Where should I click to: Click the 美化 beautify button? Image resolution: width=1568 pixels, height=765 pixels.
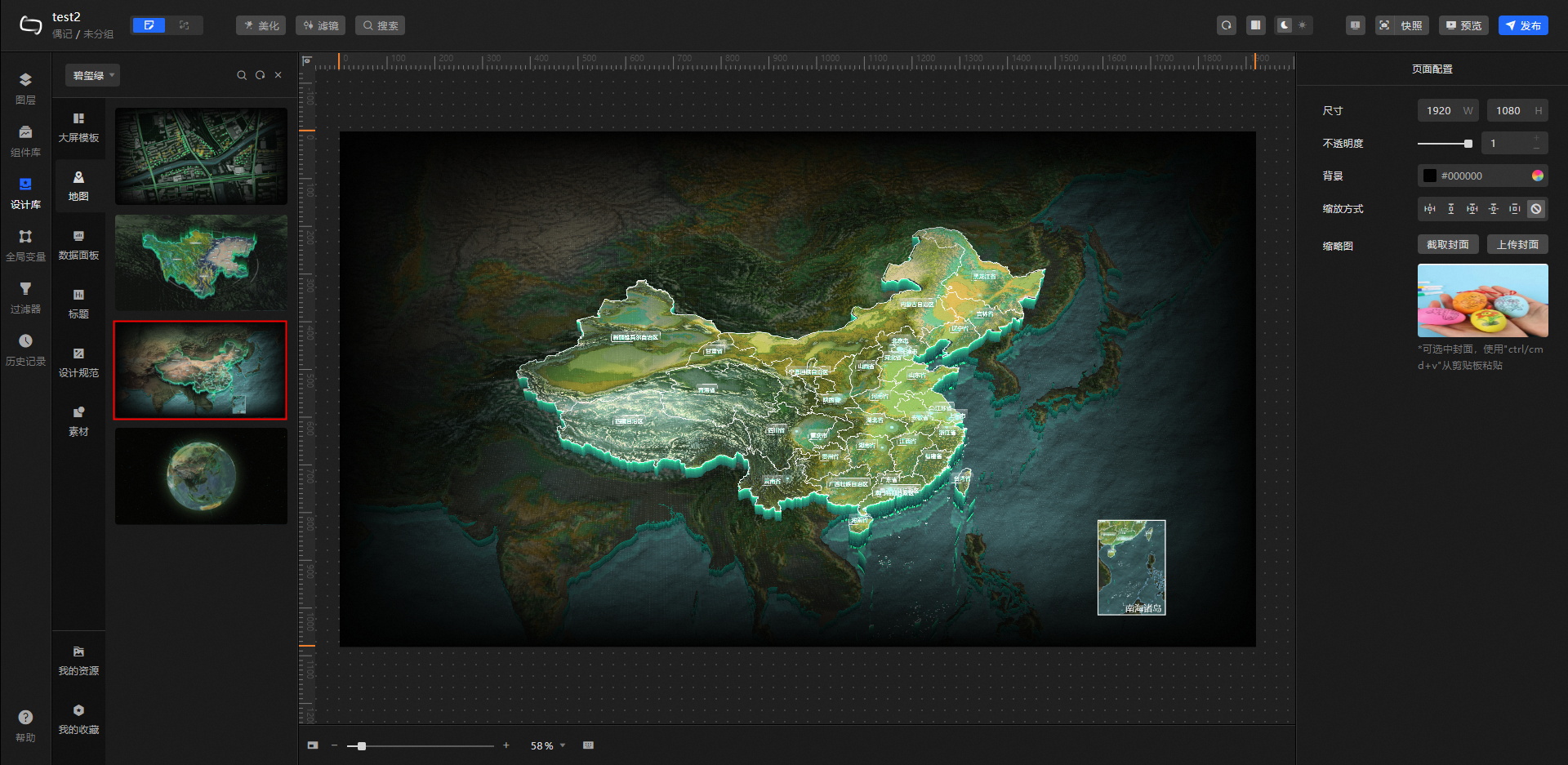click(x=261, y=25)
